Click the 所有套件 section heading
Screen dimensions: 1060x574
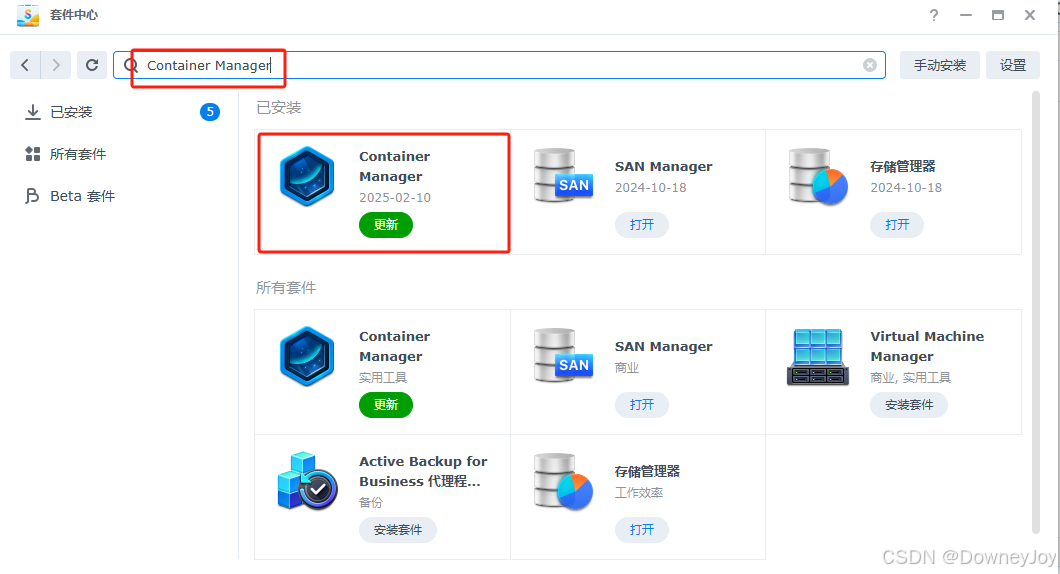click(285, 288)
